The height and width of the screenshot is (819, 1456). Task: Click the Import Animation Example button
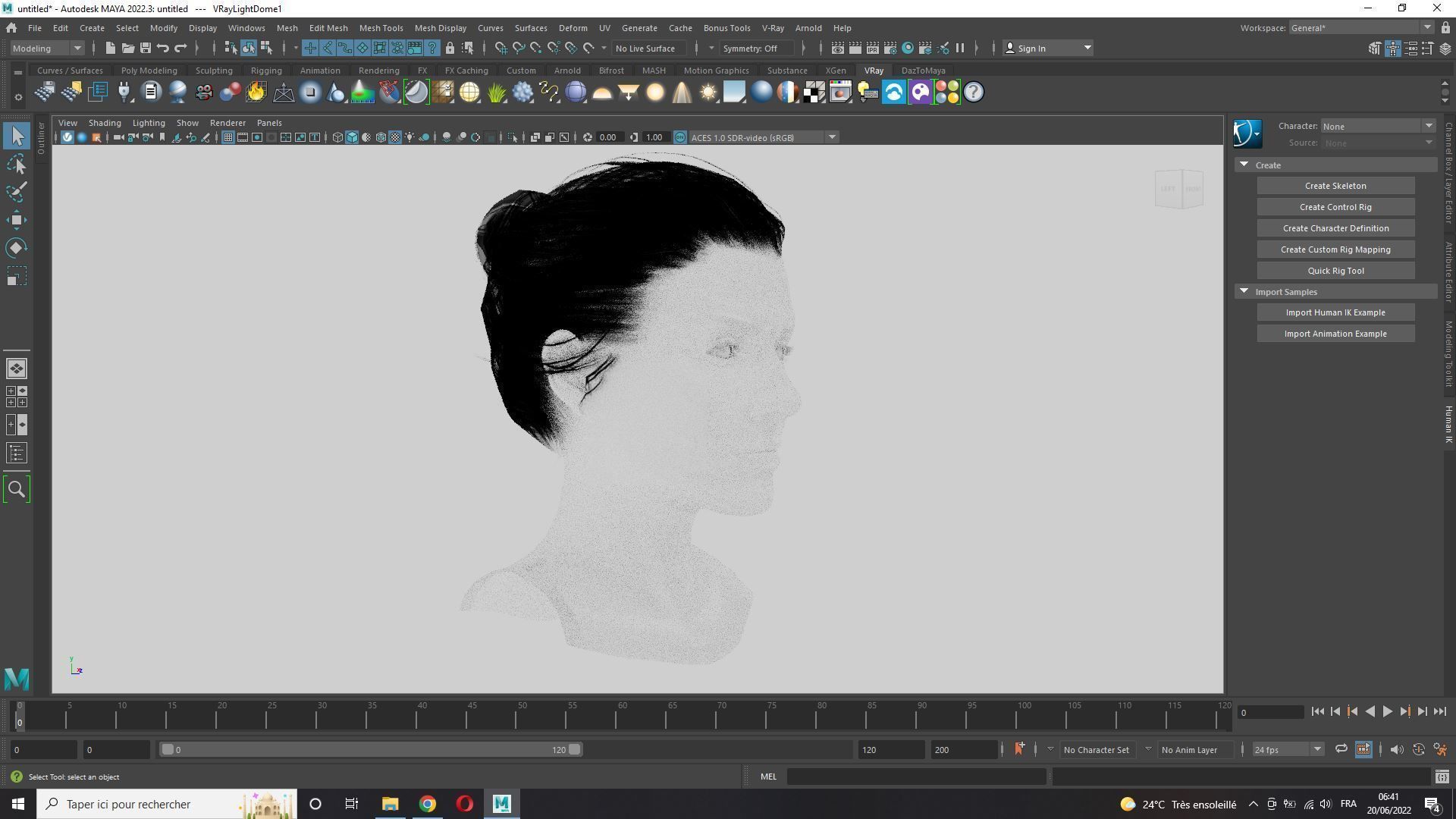[1335, 334]
